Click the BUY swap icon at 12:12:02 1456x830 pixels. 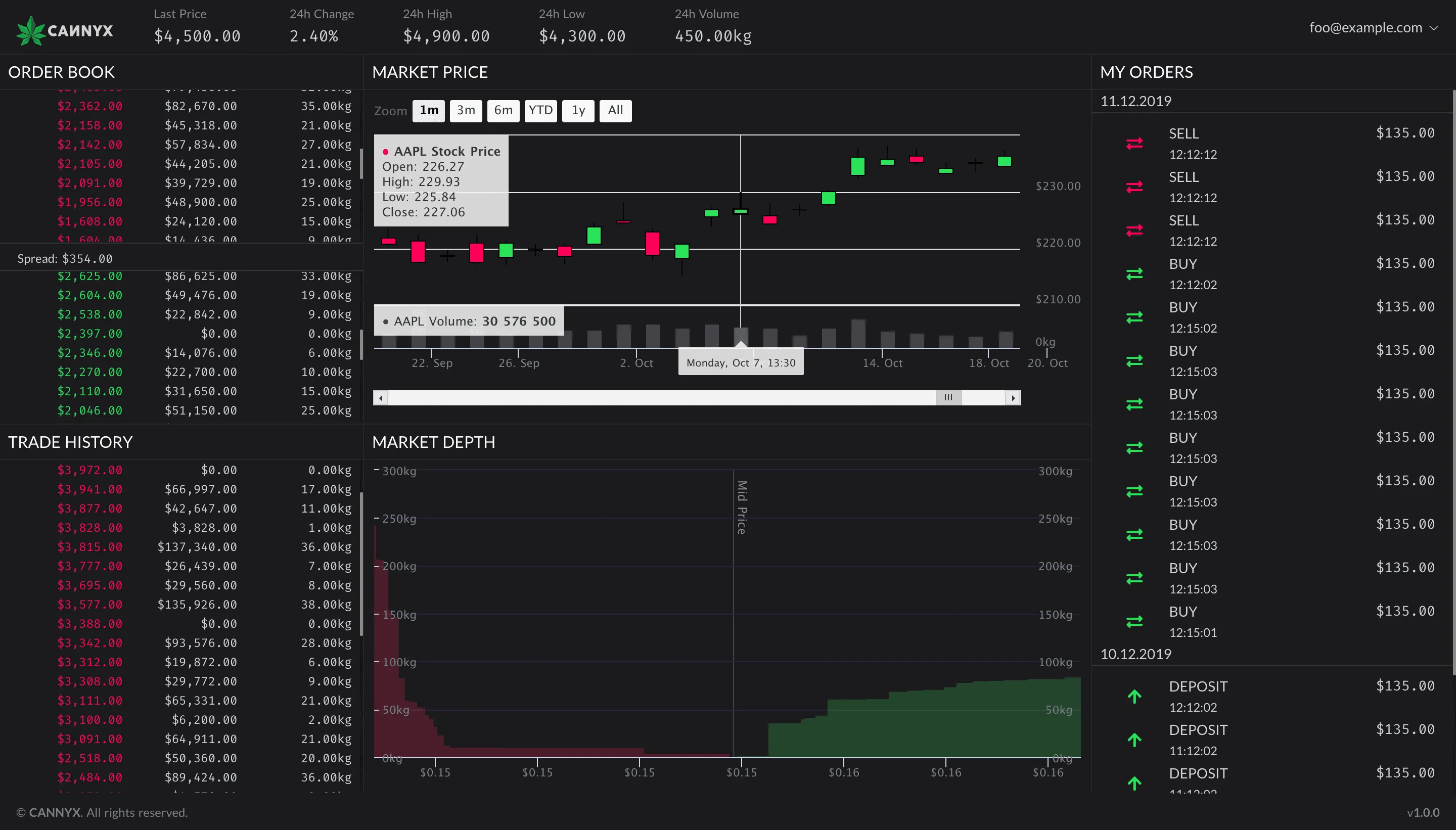(x=1134, y=273)
